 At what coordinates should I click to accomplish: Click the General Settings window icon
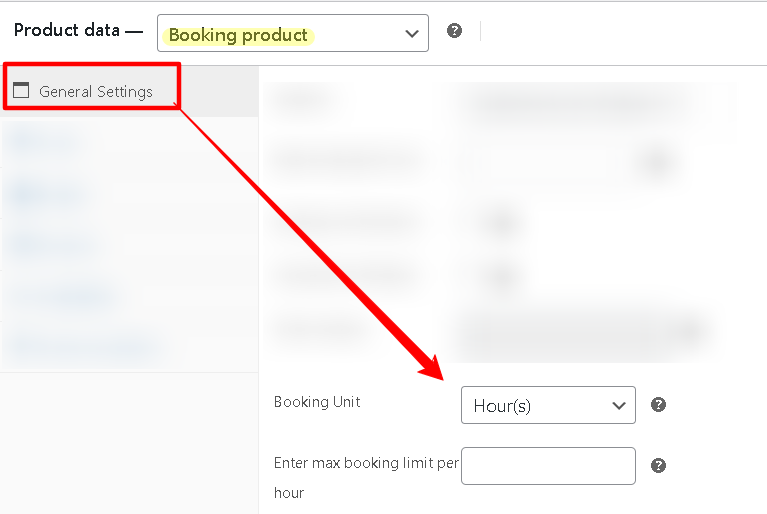point(21,90)
